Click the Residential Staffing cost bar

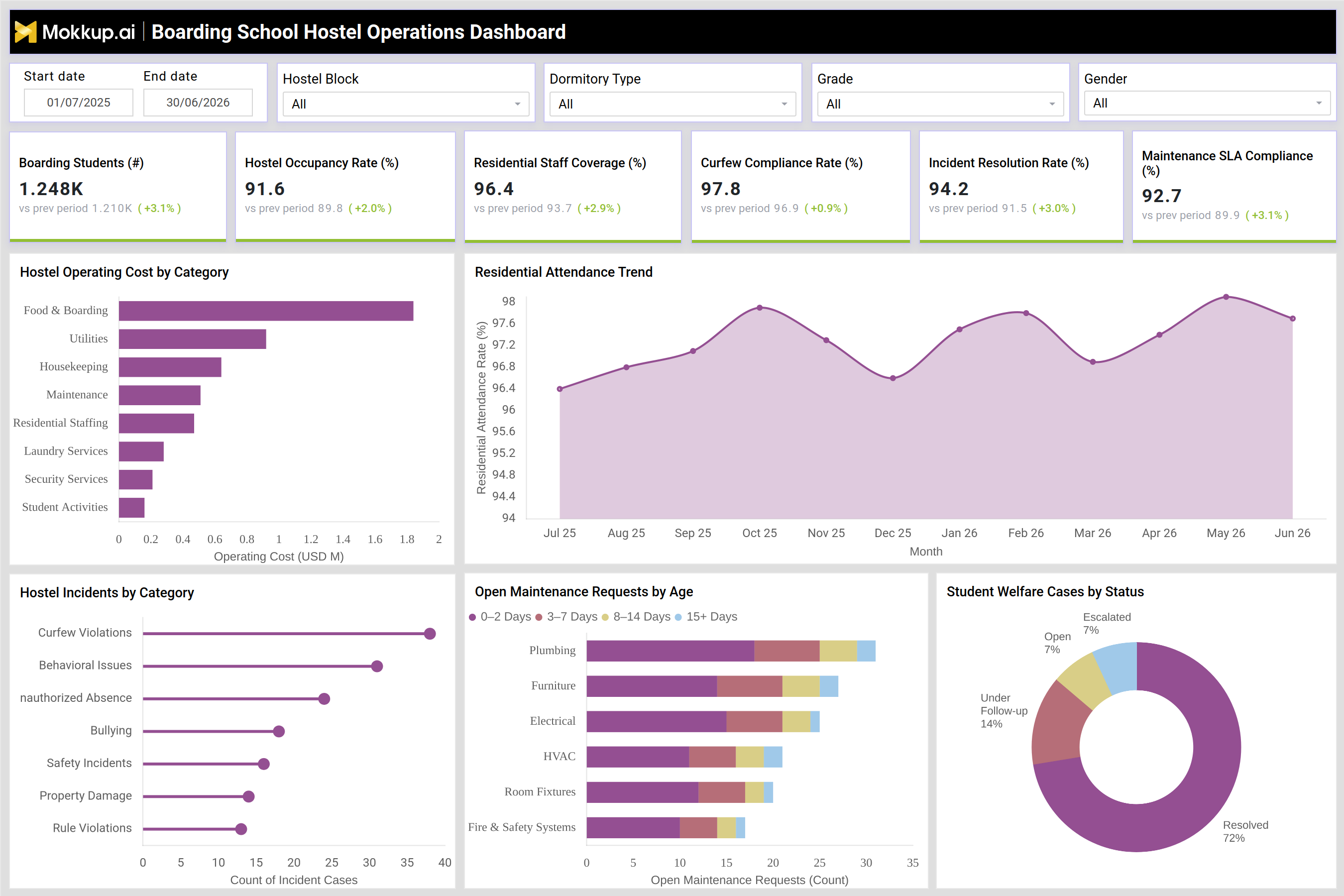click(x=157, y=424)
